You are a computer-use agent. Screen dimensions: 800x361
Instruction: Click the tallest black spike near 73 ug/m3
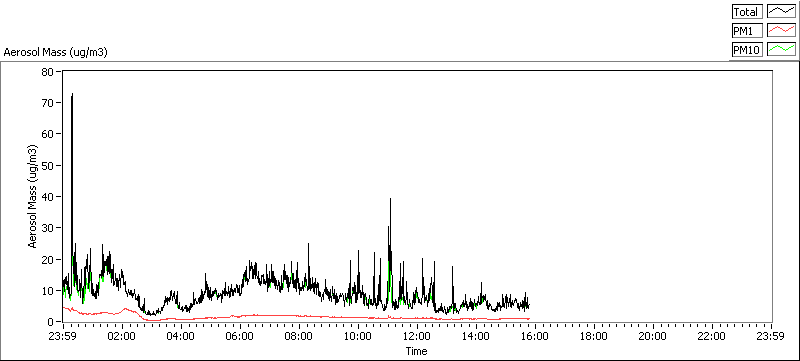coord(72,94)
